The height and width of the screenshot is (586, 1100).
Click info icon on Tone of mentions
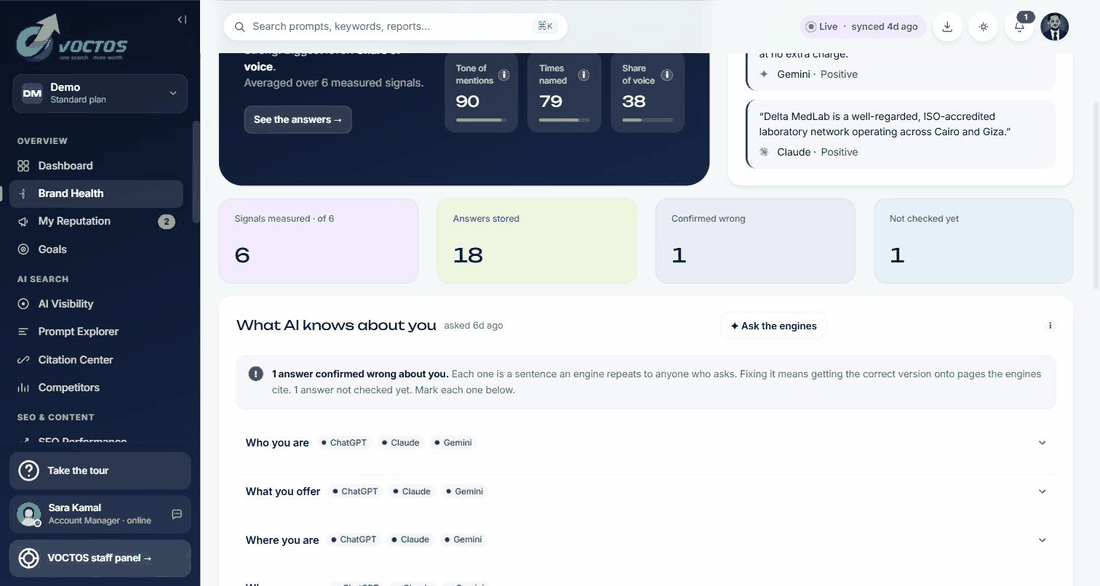(x=504, y=74)
